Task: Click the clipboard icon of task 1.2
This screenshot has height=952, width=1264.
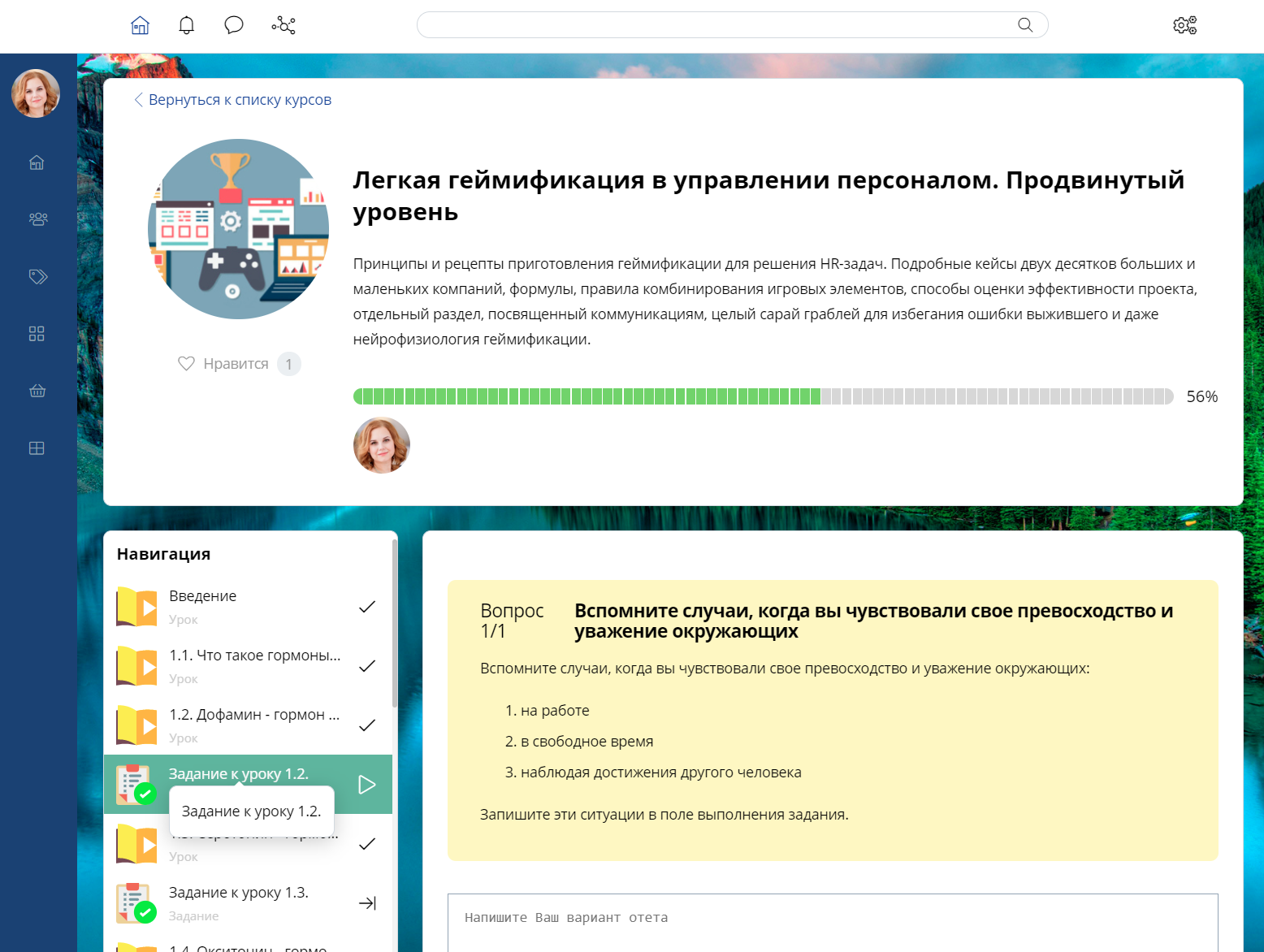Action: pyautogui.click(x=136, y=785)
